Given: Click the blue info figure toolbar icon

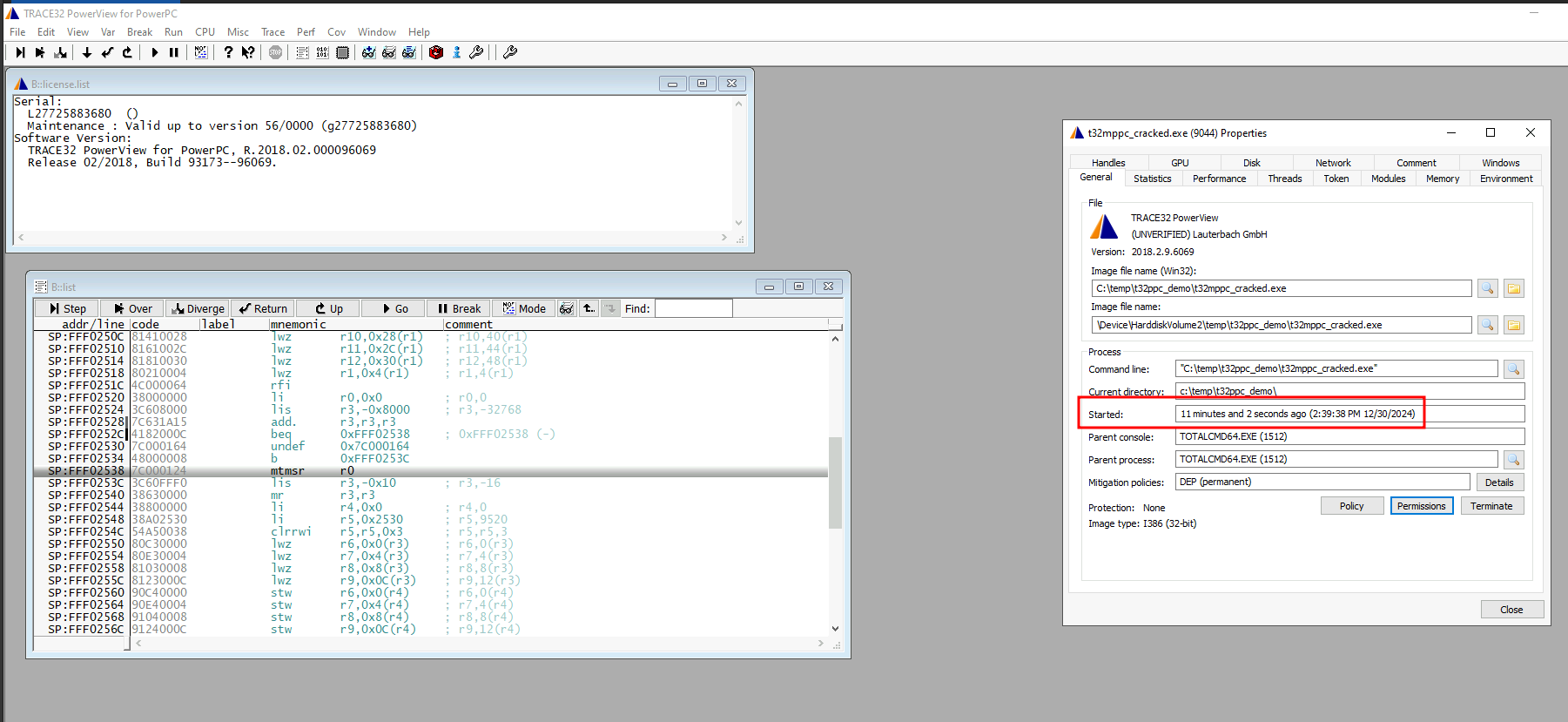Looking at the screenshot, I should coord(456,52).
